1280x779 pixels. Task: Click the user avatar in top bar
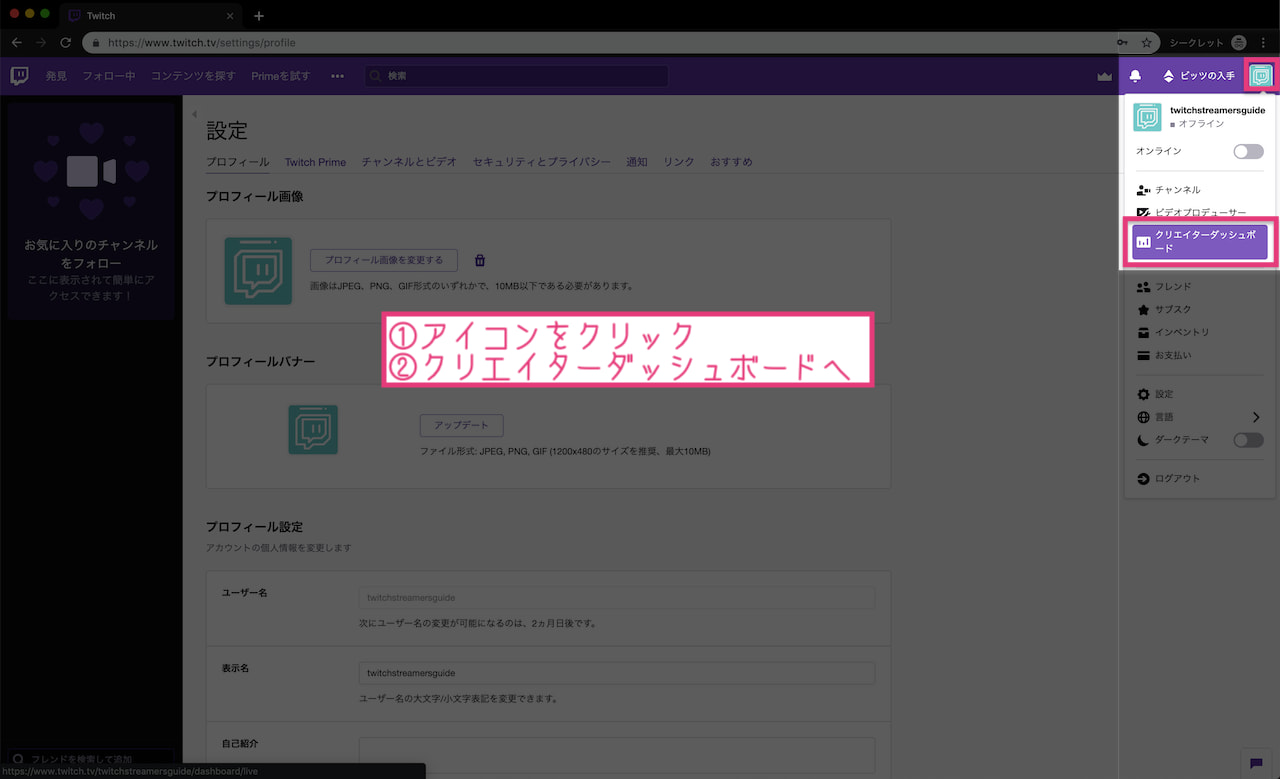coord(1262,76)
